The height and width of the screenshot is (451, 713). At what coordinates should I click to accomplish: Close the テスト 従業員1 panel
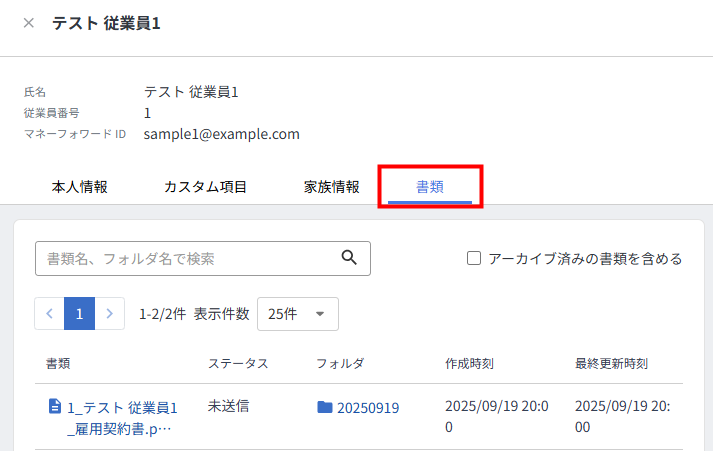28,23
